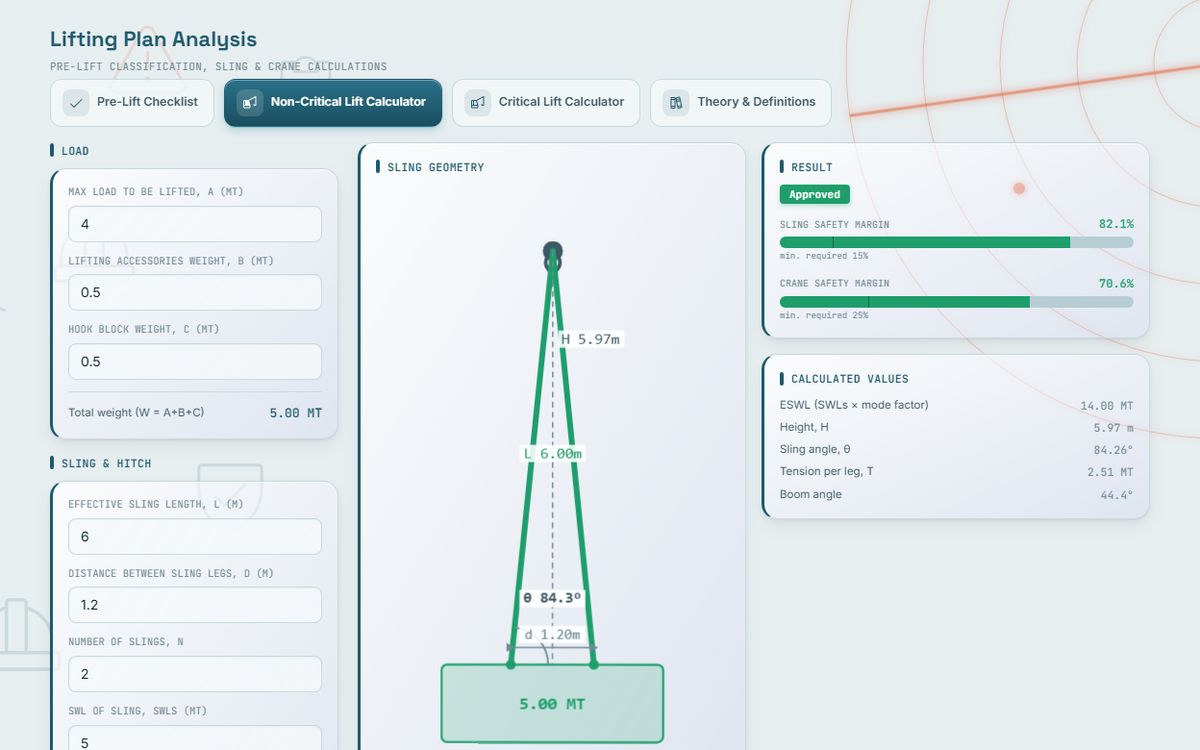Click the checkmark icon on Pre-Lift Checklist

click(76, 103)
